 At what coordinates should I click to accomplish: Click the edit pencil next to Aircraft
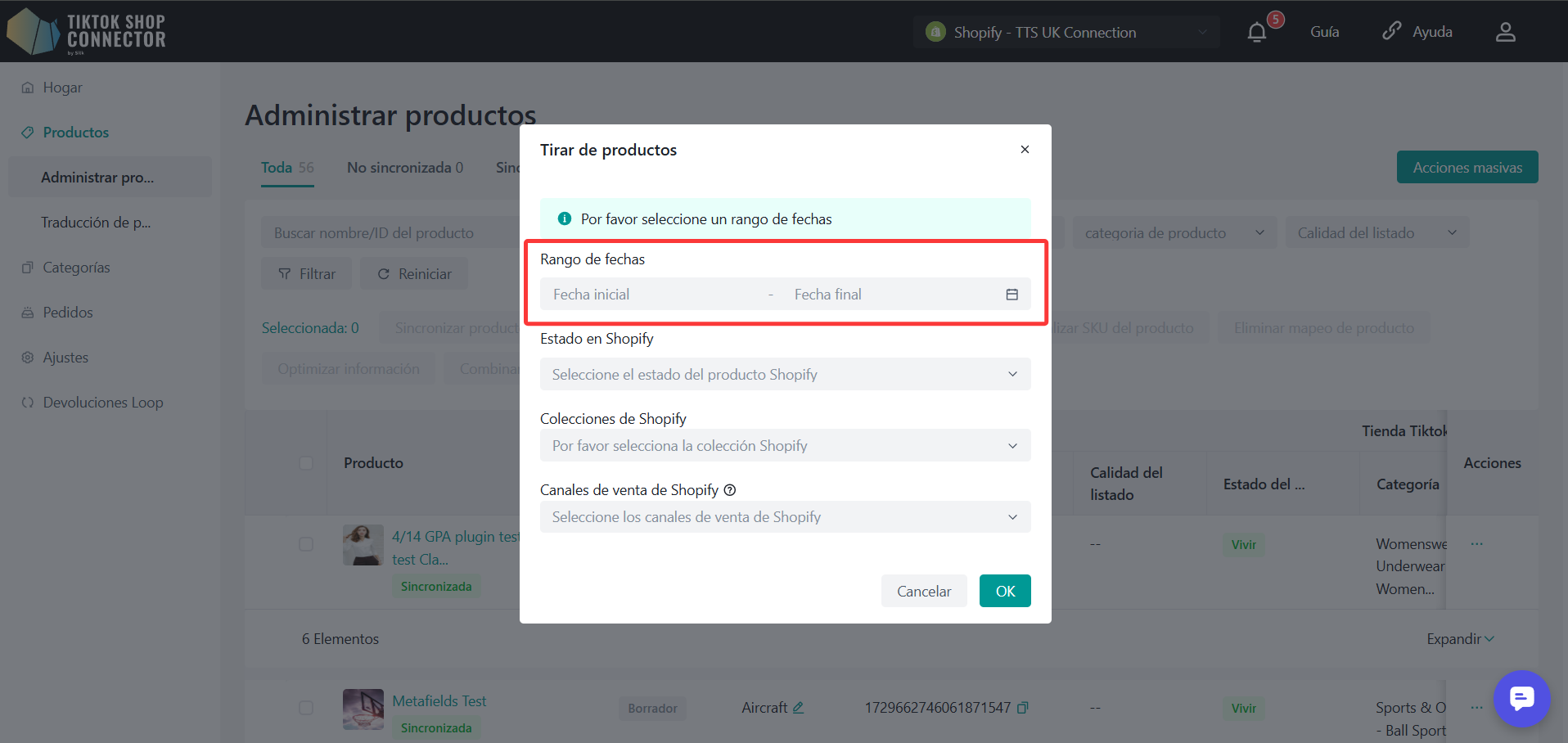point(798,708)
